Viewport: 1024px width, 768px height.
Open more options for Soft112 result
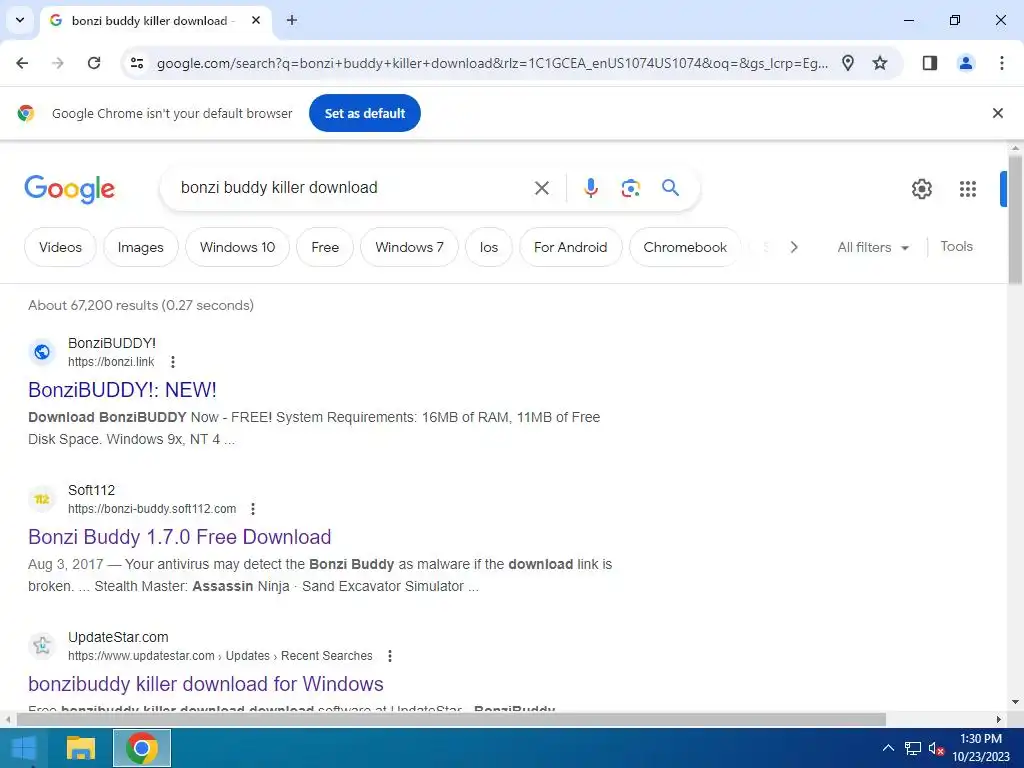pyautogui.click(x=253, y=509)
